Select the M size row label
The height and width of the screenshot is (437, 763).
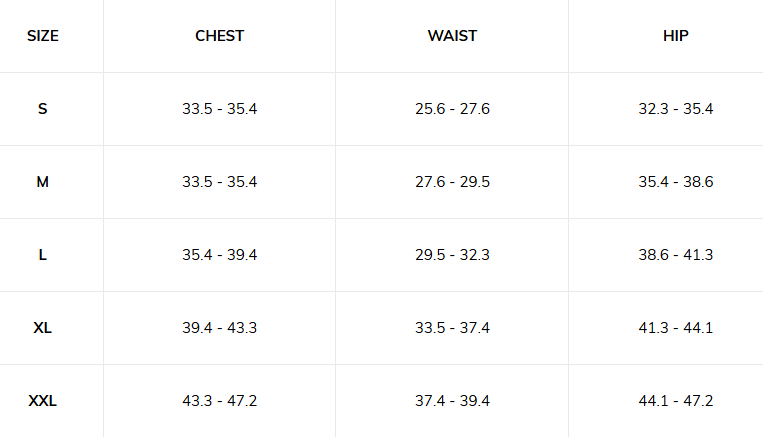42,182
